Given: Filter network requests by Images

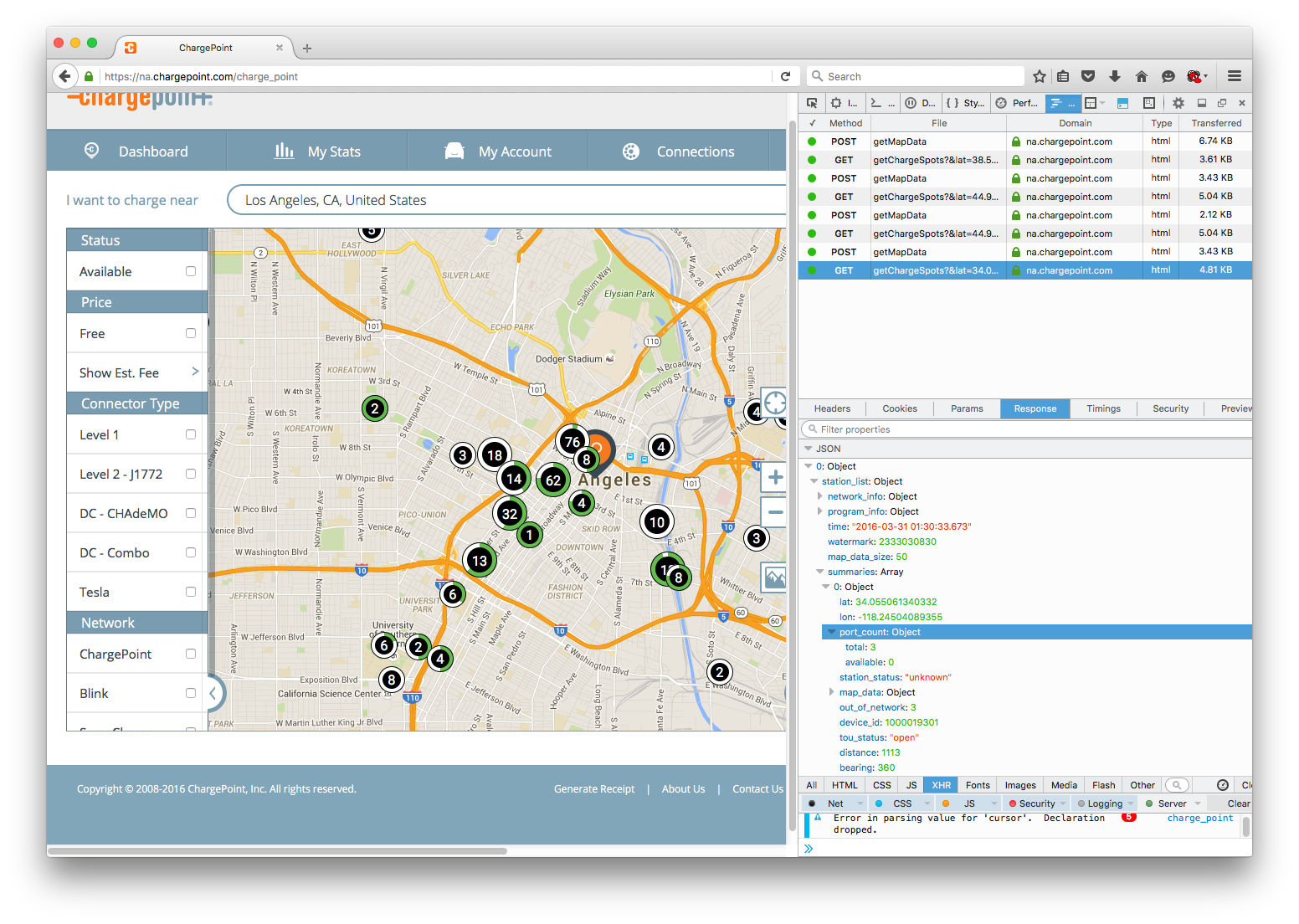Looking at the screenshot, I should coord(1020,785).
